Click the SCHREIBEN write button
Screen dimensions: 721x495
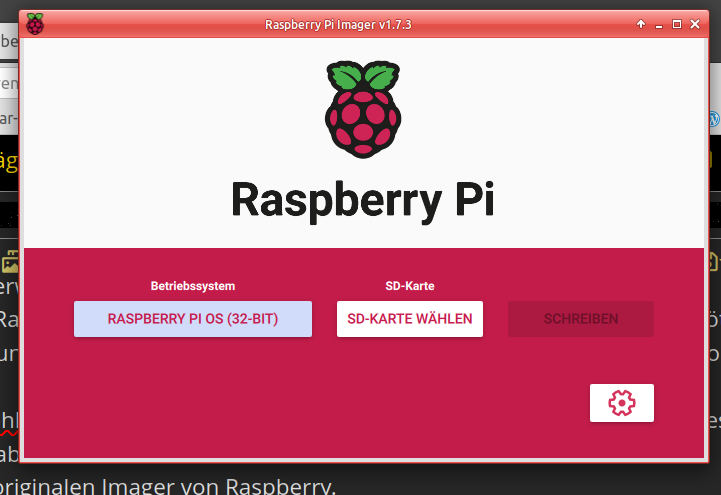click(581, 319)
